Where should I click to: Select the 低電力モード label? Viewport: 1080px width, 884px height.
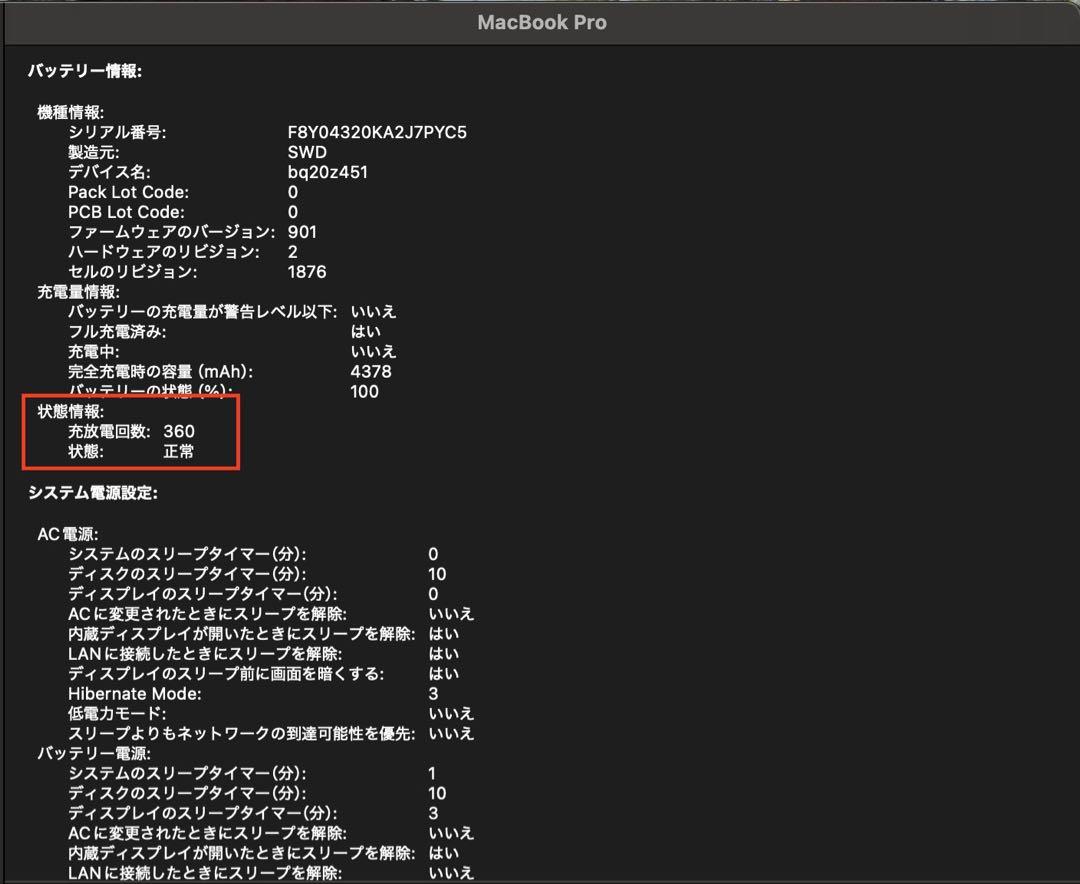point(117,715)
